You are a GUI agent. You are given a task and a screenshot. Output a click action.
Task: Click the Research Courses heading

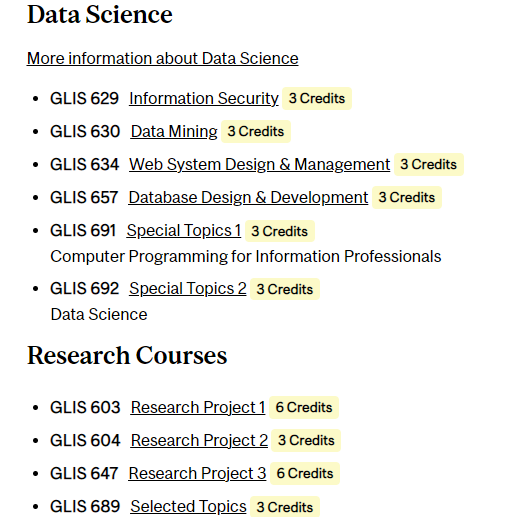pos(127,356)
